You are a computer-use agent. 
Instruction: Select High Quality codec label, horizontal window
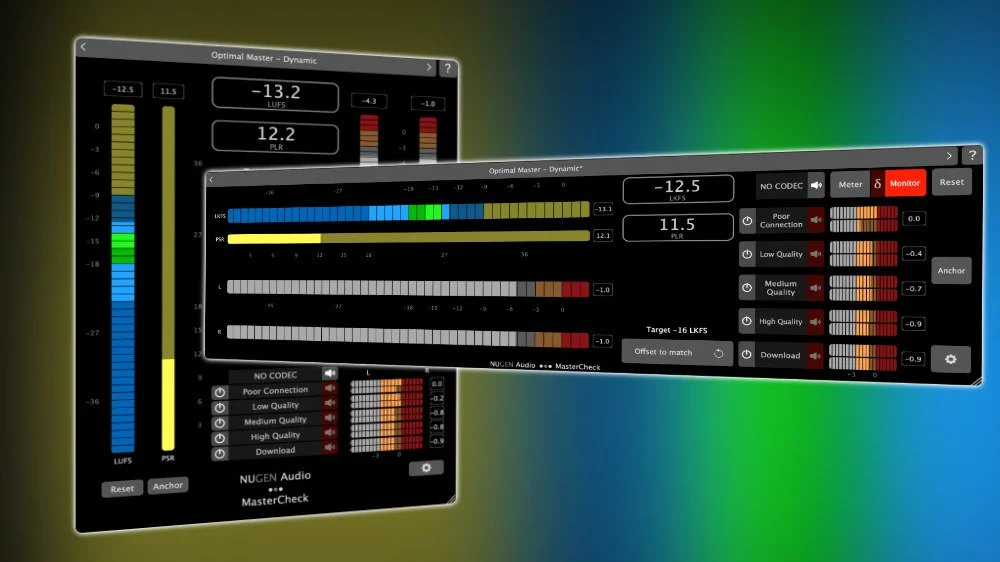tap(781, 322)
